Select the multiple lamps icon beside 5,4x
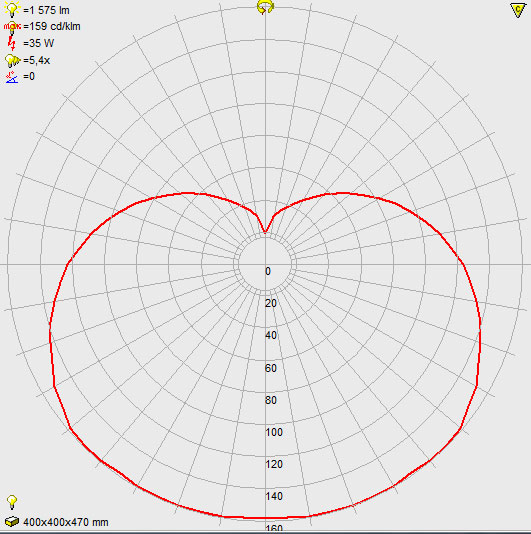Viewport: 531px width, 534px height. [12, 60]
